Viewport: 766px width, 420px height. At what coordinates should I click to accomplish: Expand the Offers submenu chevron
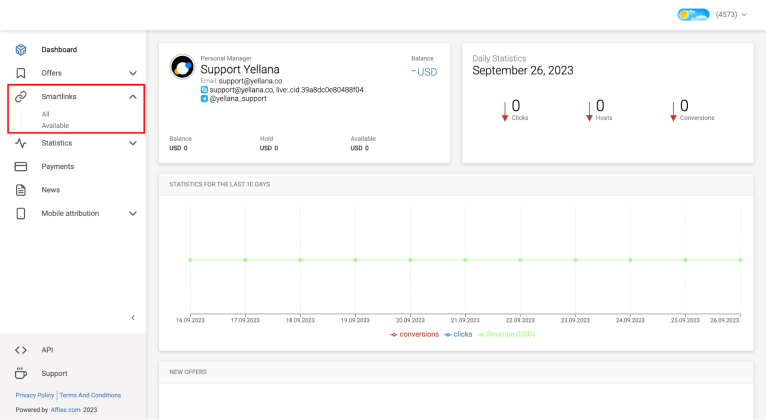click(x=133, y=73)
